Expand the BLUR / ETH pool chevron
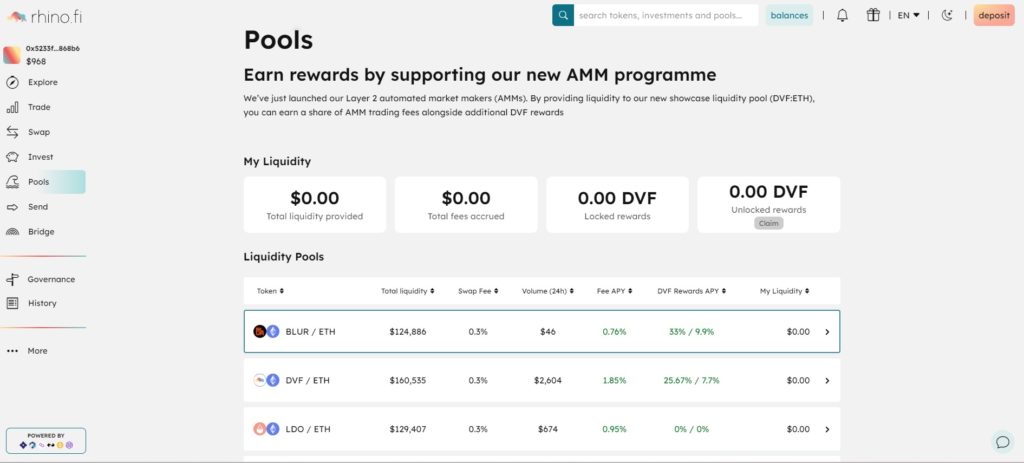1024x463 pixels. 827,332
